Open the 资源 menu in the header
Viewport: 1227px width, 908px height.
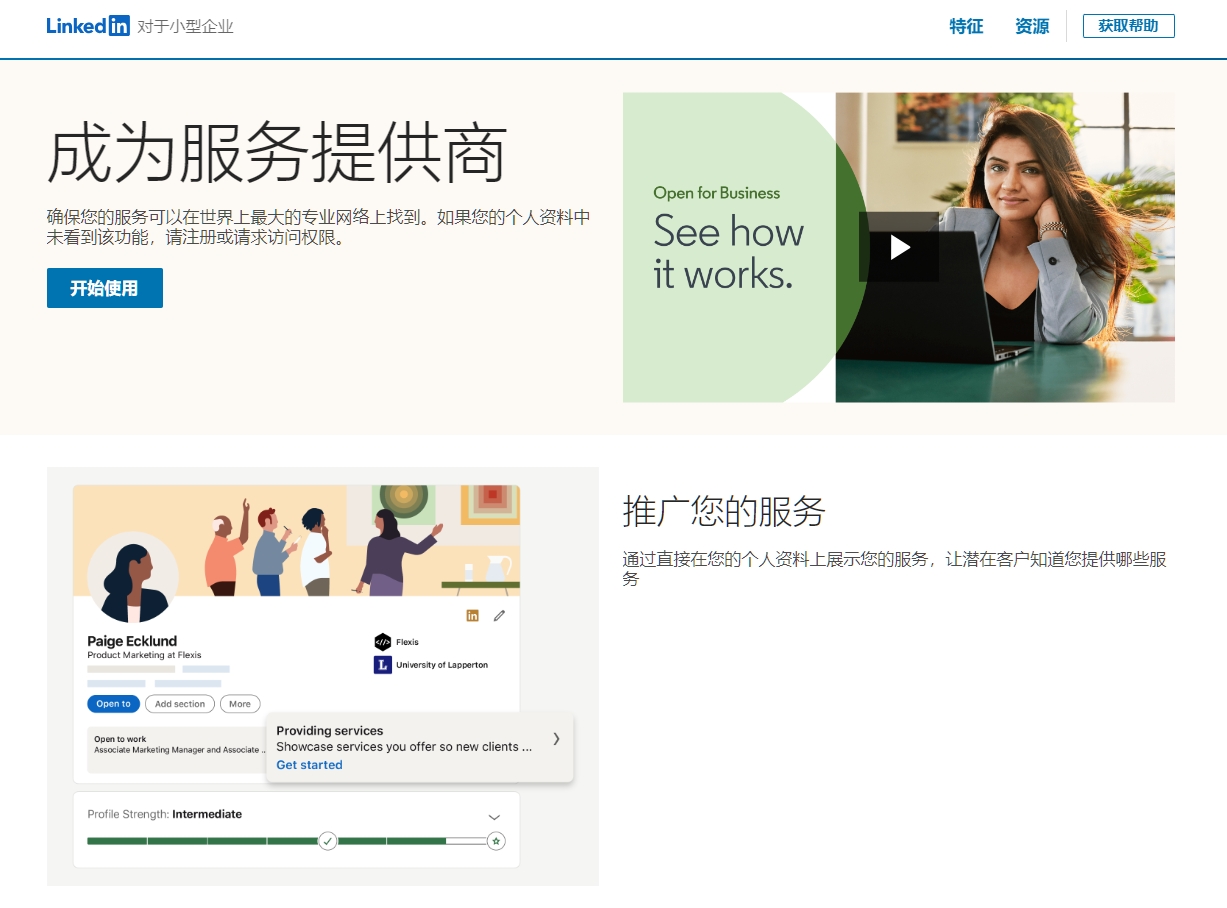coord(1032,27)
